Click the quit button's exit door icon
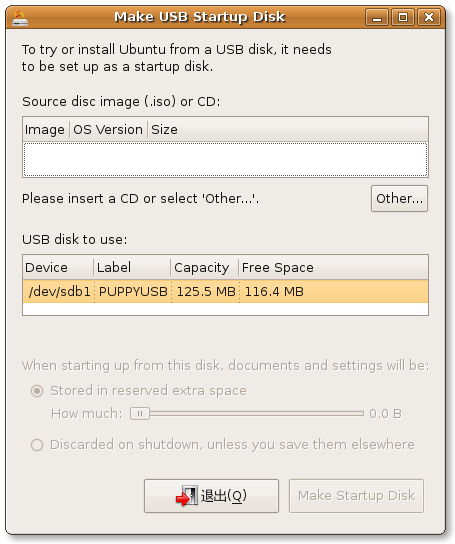Screen dimensions: 455x544 tap(187, 496)
